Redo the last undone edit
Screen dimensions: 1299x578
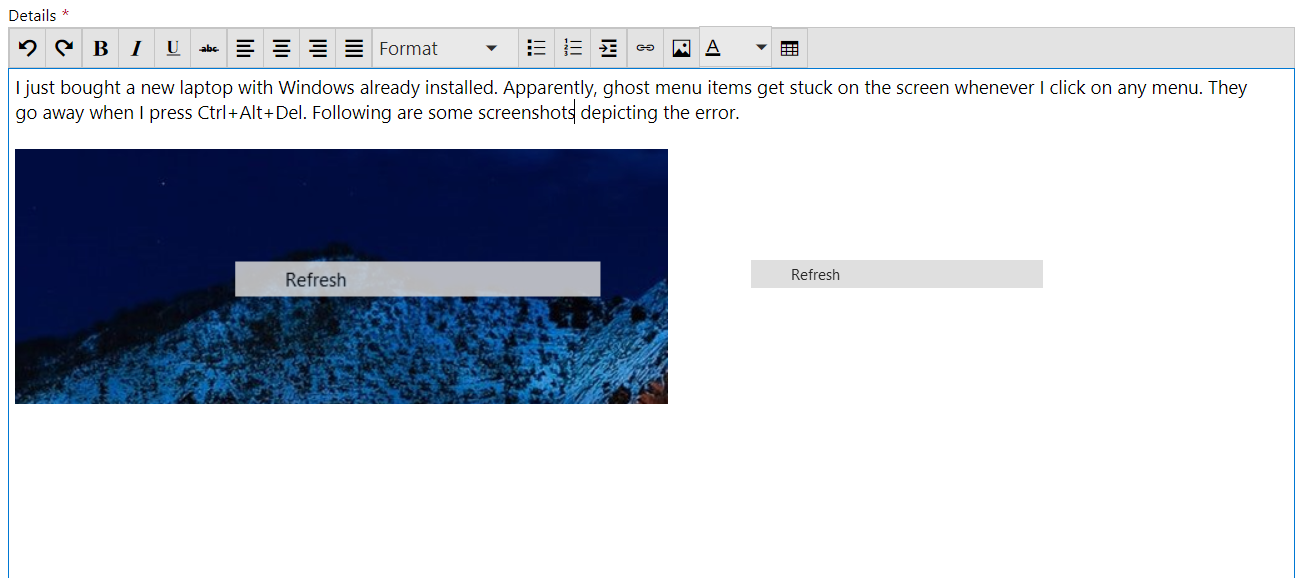(x=64, y=48)
